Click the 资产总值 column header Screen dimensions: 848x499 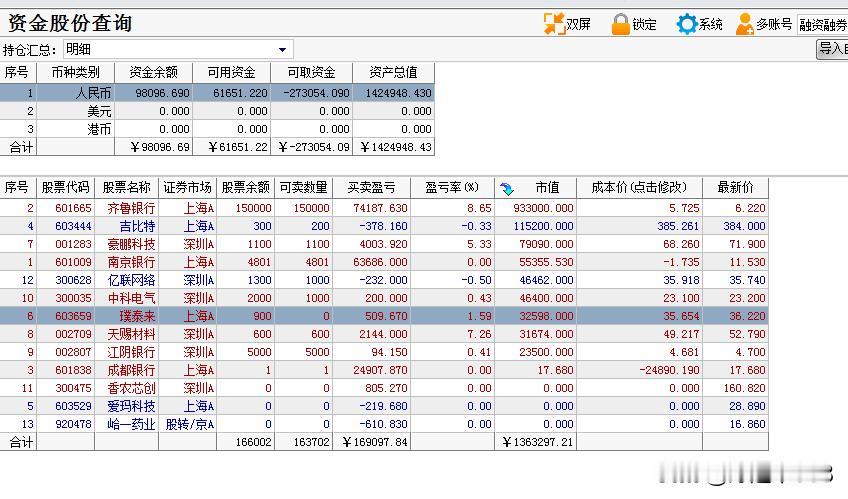pyautogui.click(x=393, y=72)
